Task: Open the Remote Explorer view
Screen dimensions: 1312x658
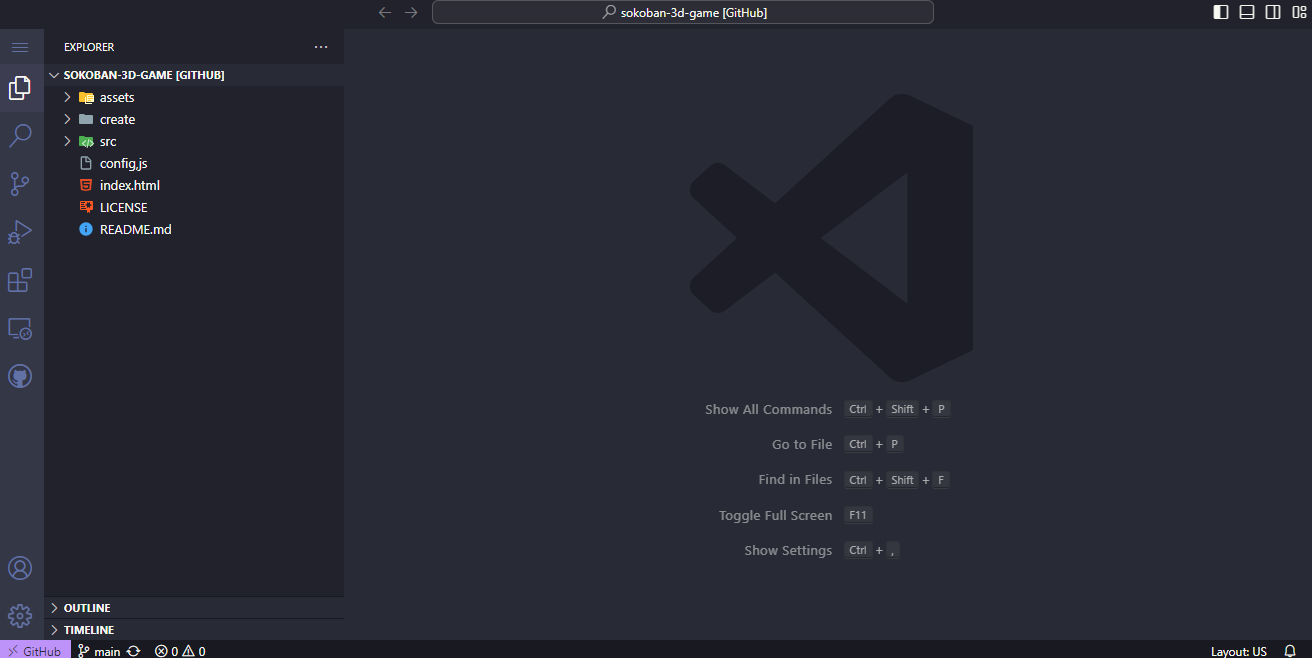Action: tap(20, 328)
